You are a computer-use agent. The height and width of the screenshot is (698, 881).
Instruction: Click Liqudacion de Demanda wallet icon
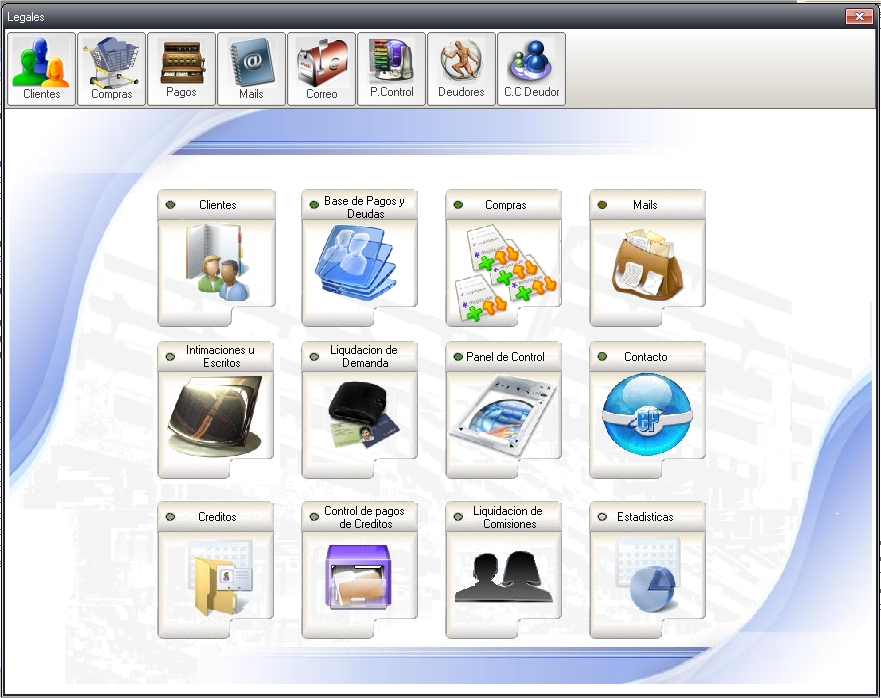(x=364, y=415)
